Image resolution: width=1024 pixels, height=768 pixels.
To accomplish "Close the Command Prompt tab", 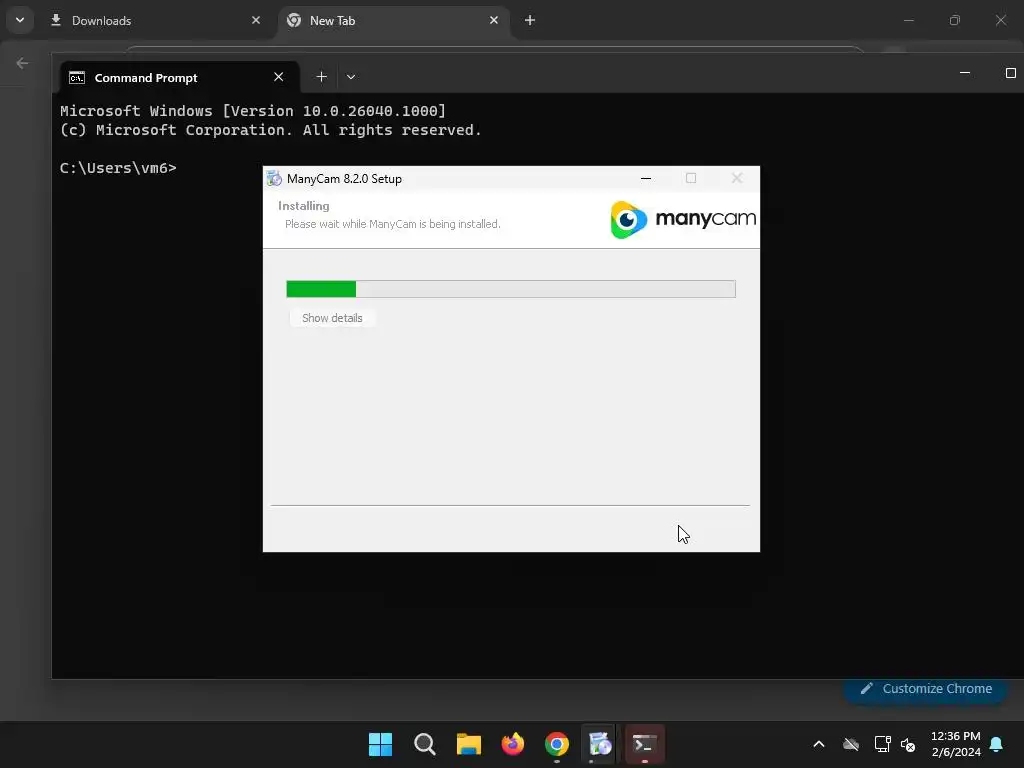I will [x=279, y=77].
